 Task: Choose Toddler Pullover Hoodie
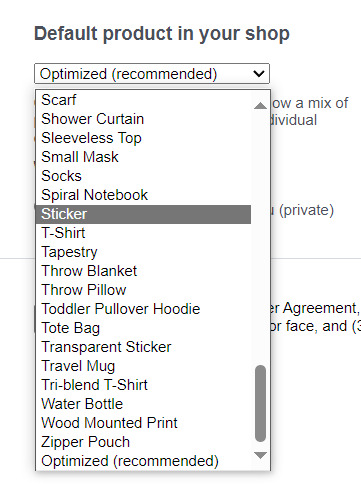(x=143, y=309)
